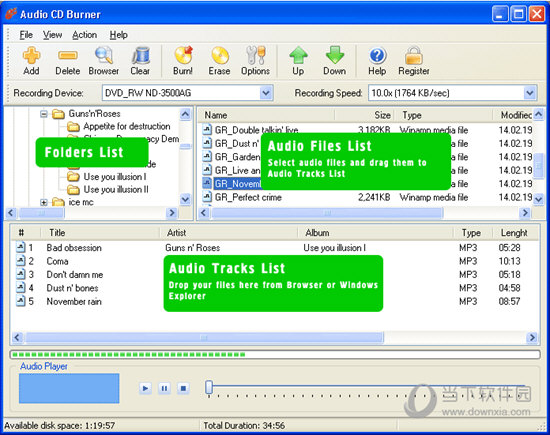Click the Album cell Use you illusion I

point(334,248)
